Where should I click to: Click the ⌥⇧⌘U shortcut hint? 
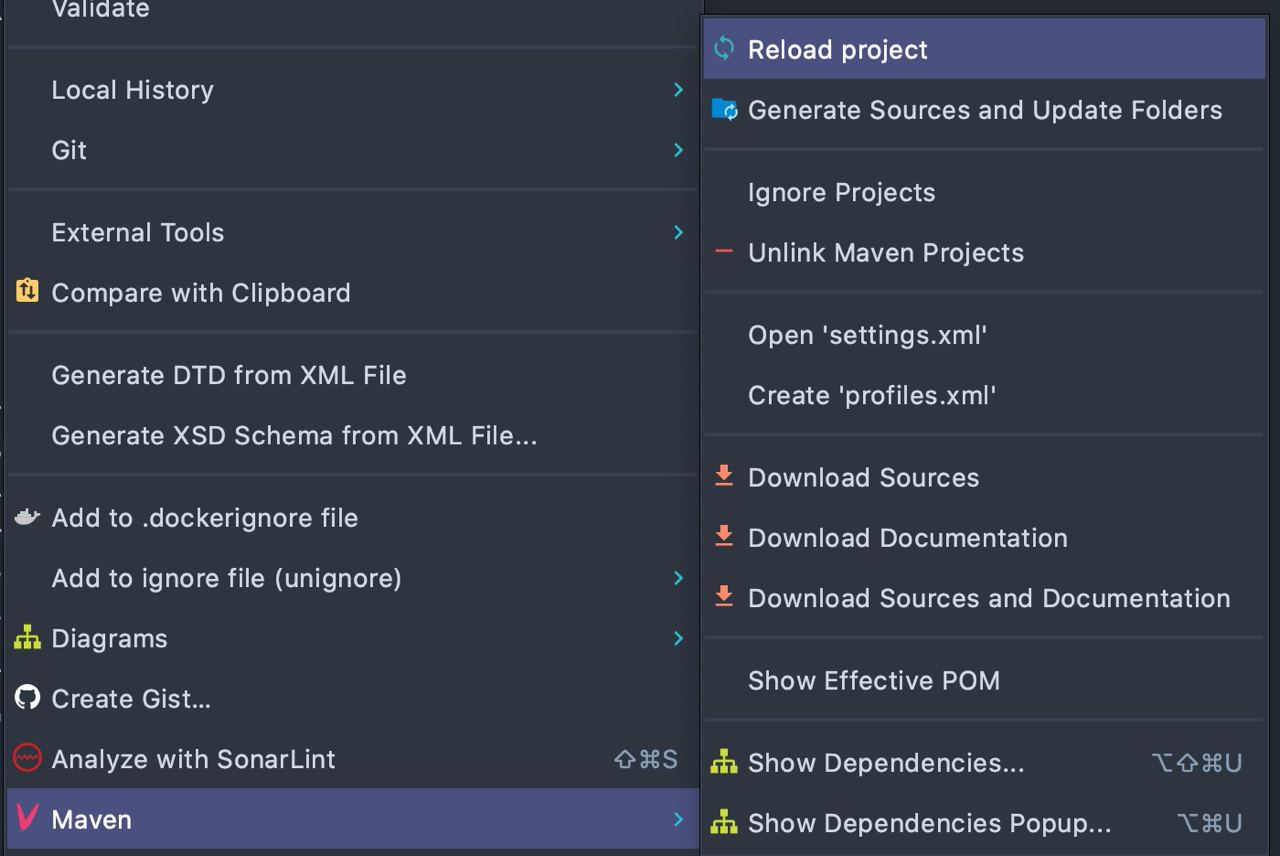point(1197,763)
